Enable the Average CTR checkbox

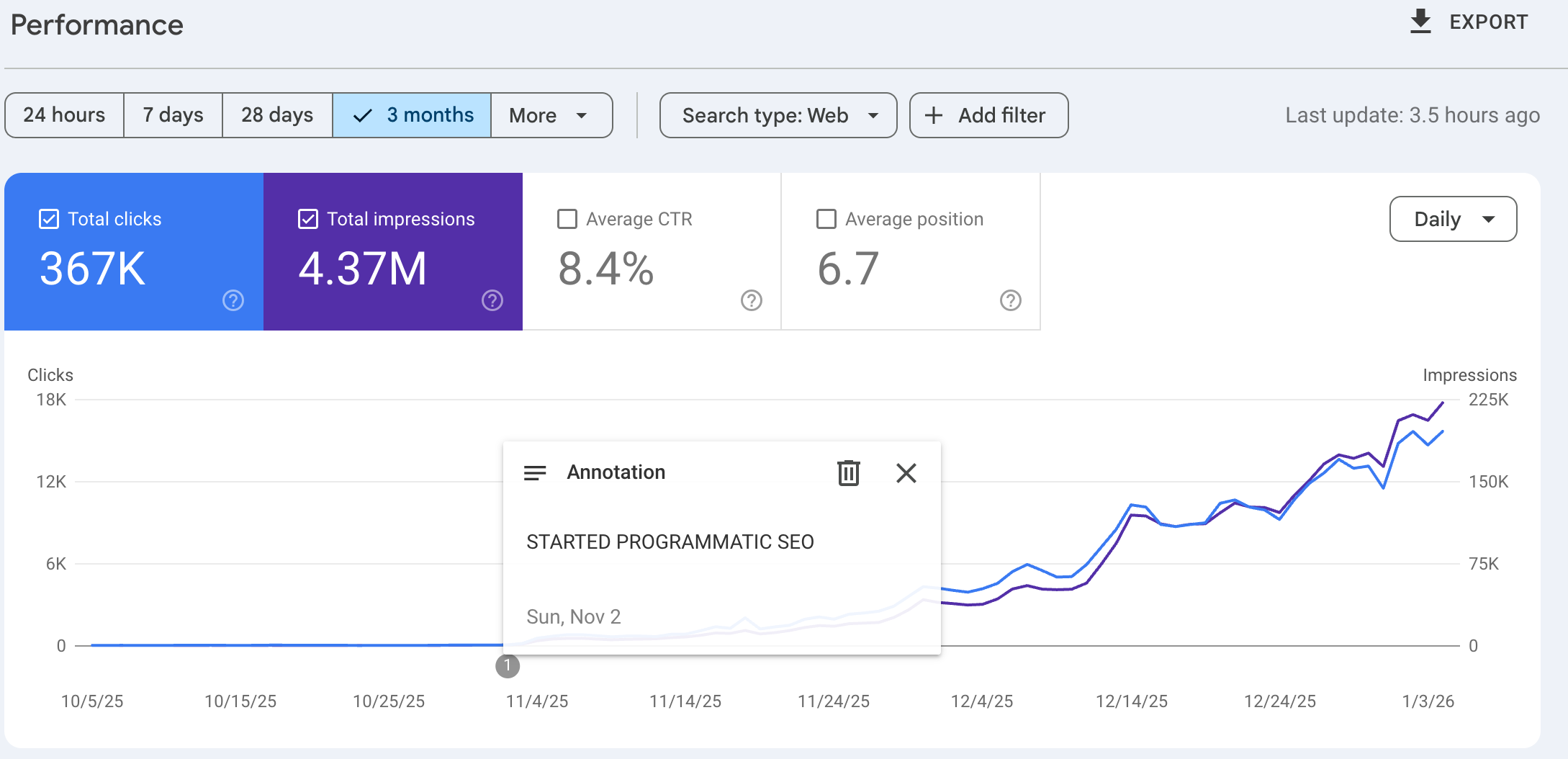click(567, 219)
